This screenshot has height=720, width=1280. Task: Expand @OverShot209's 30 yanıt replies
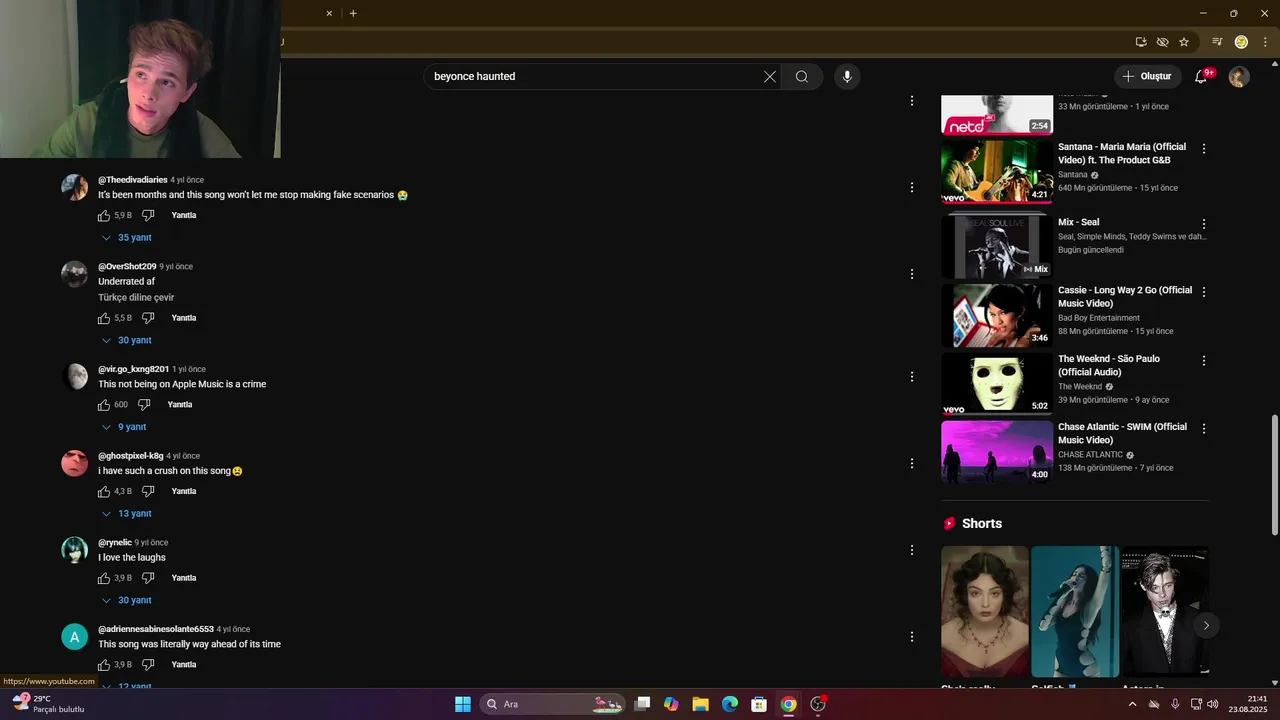[127, 341]
